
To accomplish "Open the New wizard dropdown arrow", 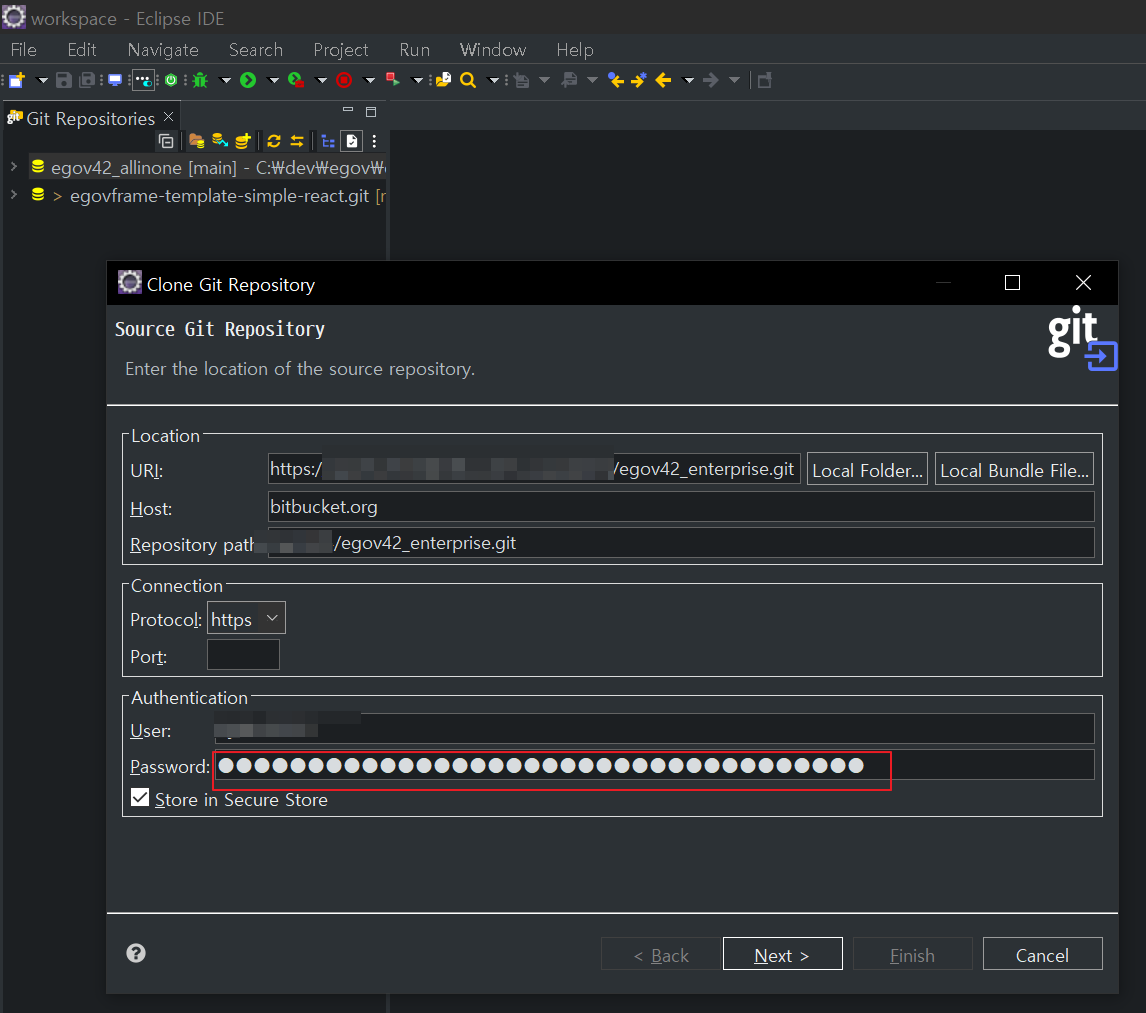I will [42, 80].
